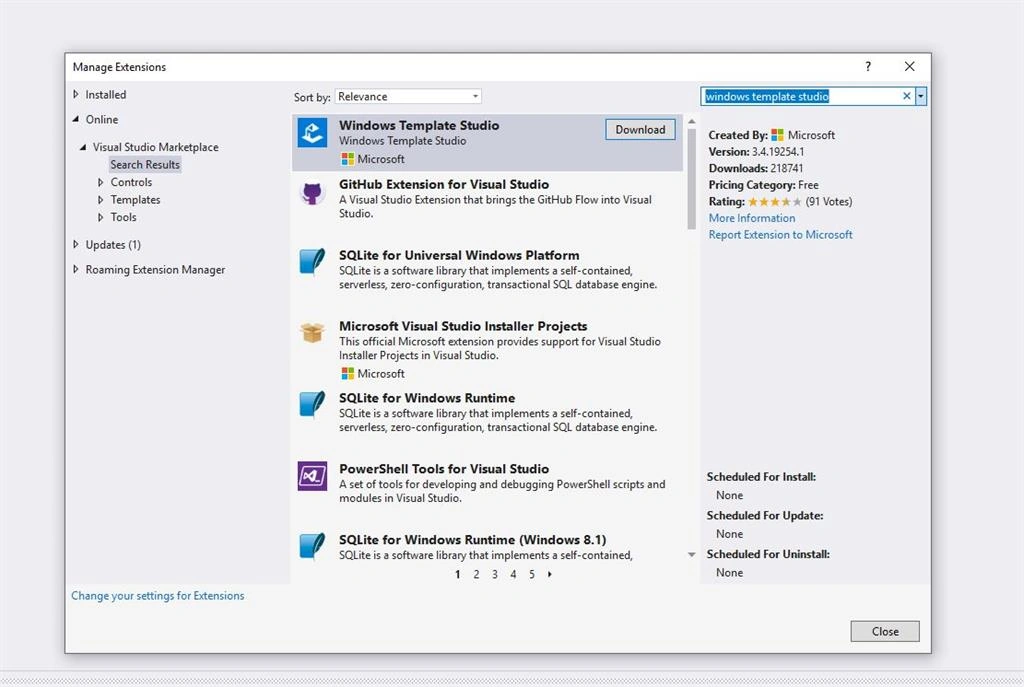The width and height of the screenshot is (1024, 687).
Task: Click the Version 3.4.19254.1 text
Action: click(756, 152)
